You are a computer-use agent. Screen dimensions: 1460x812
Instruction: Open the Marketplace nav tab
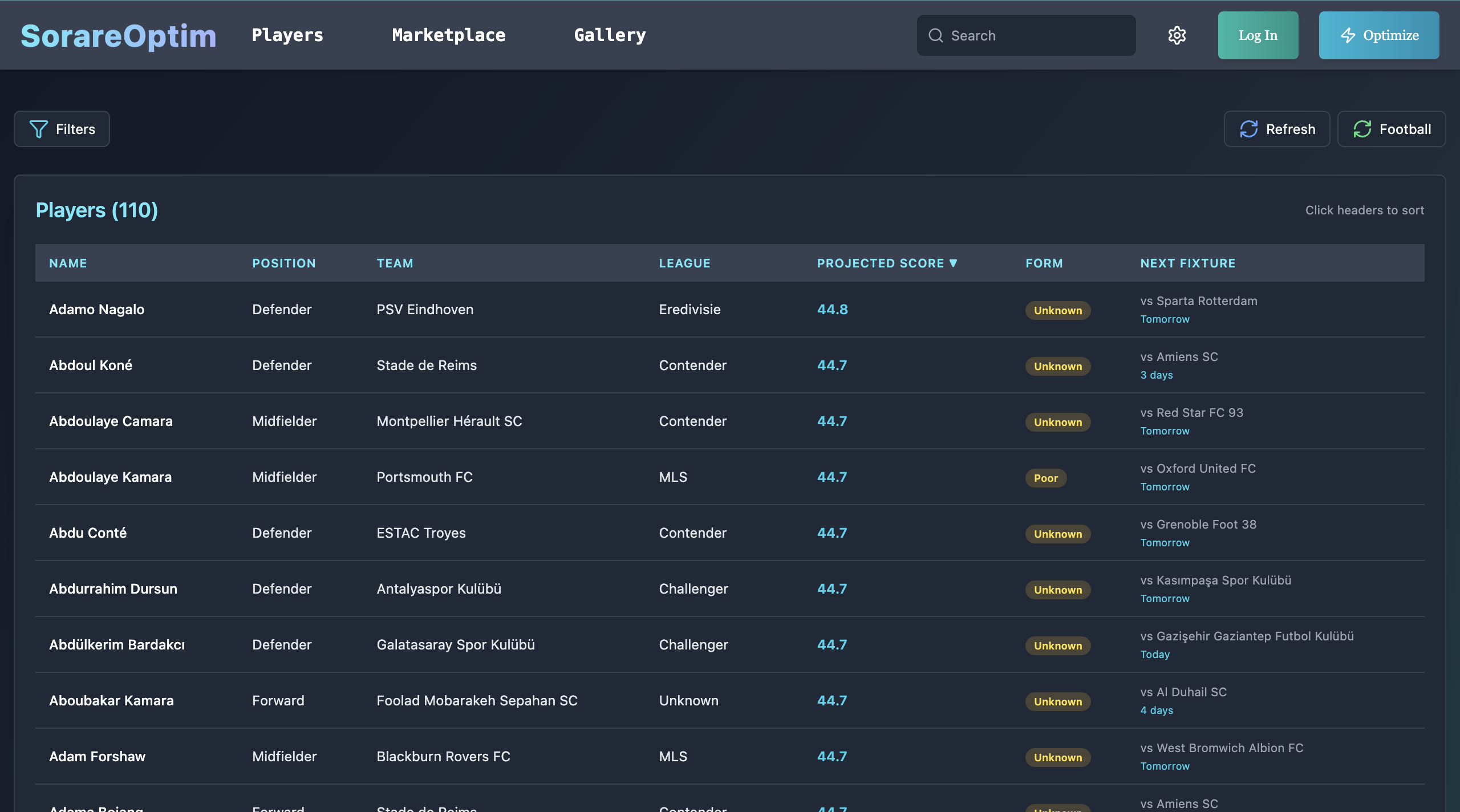coord(449,35)
